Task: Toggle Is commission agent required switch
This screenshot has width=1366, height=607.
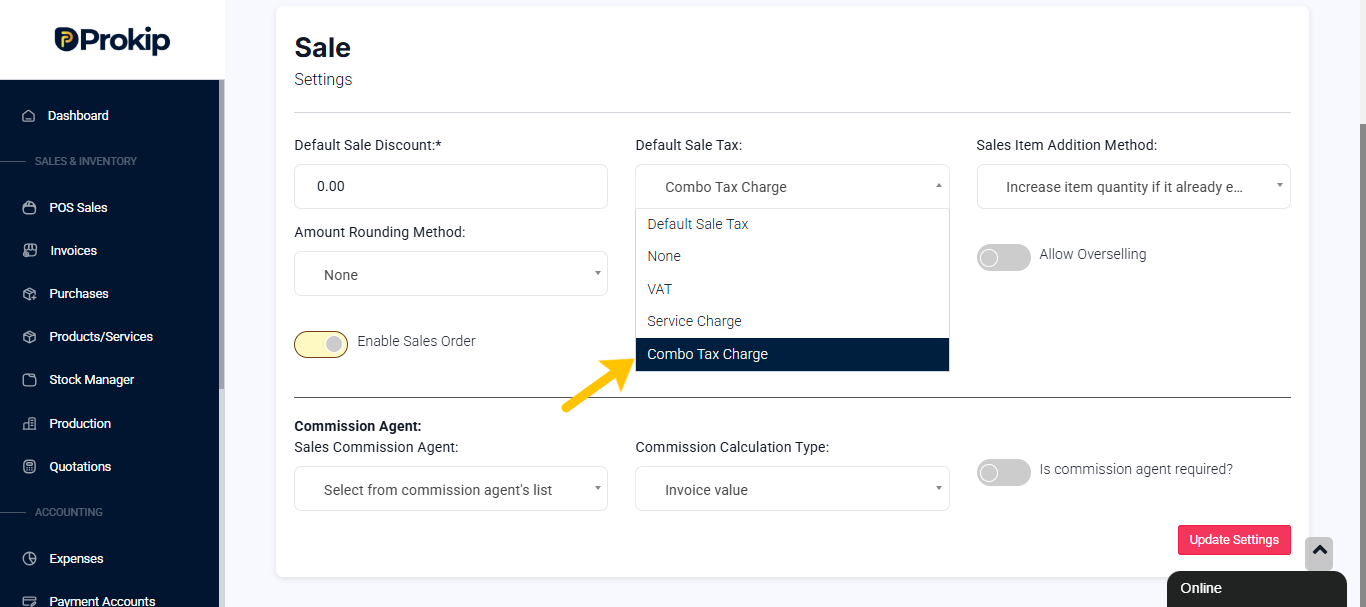Action: (x=1003, y=472)
